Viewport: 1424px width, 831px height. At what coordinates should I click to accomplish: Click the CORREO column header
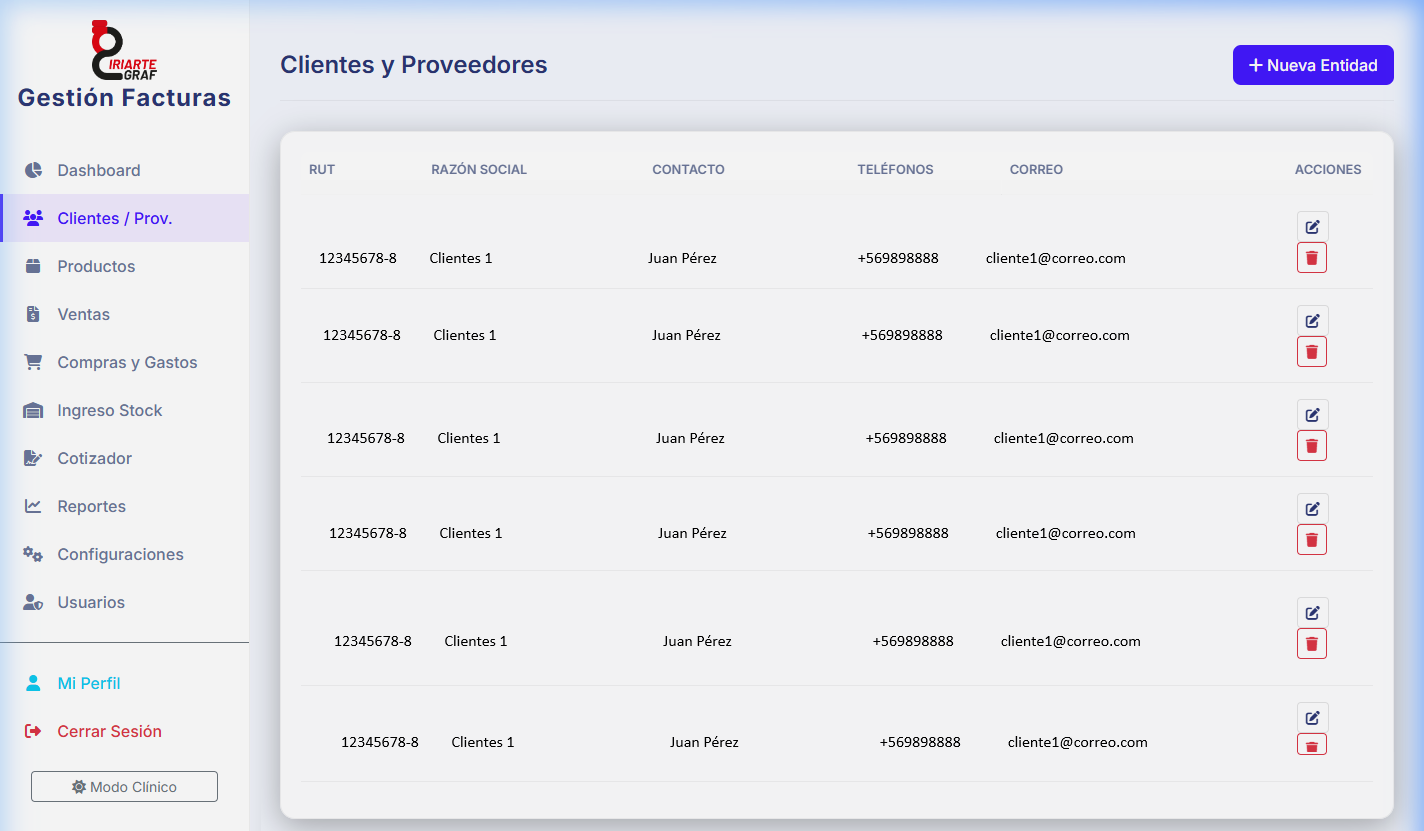(1036, 169)
